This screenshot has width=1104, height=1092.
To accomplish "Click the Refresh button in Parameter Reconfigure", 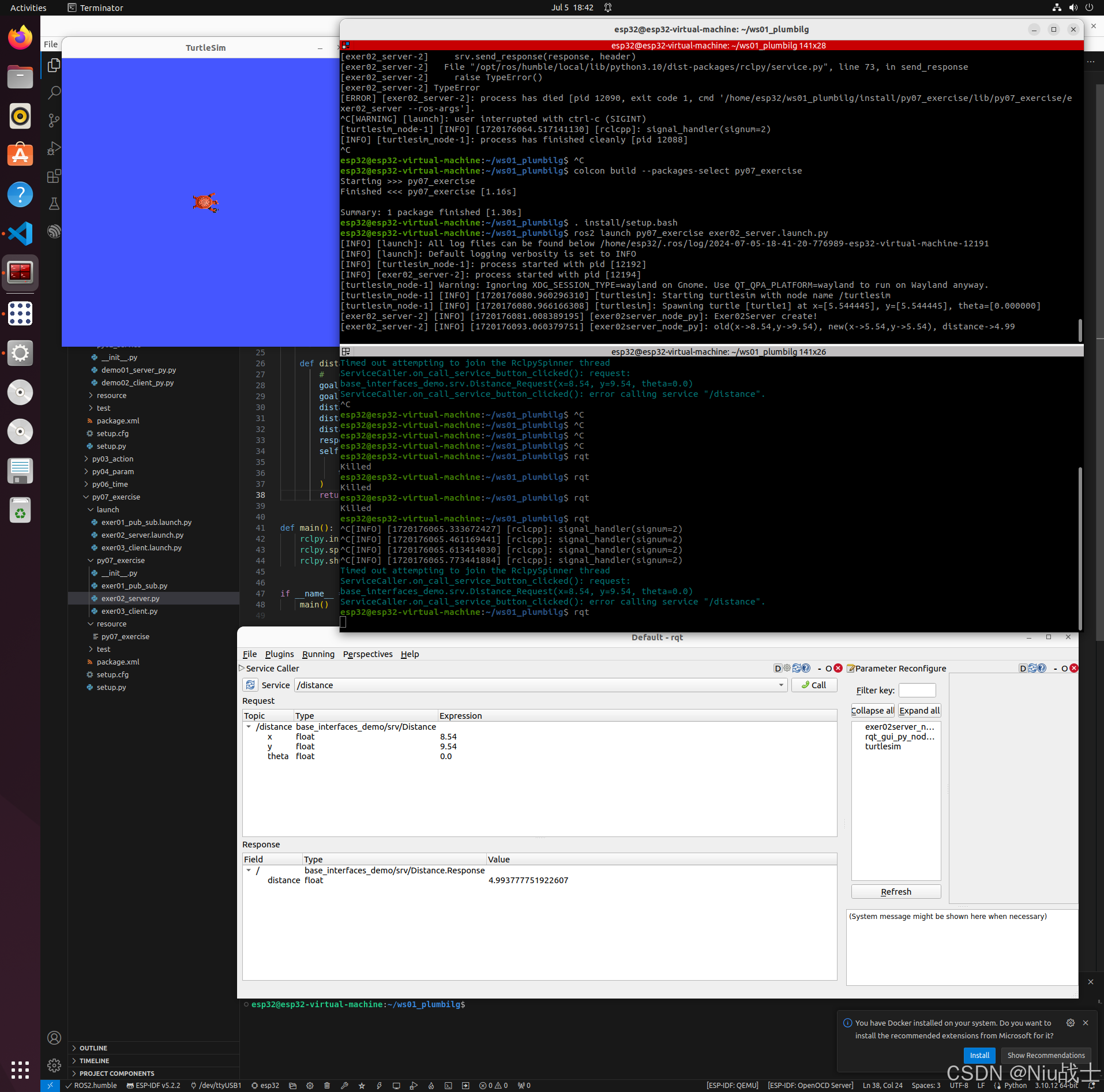I will 896,892.
